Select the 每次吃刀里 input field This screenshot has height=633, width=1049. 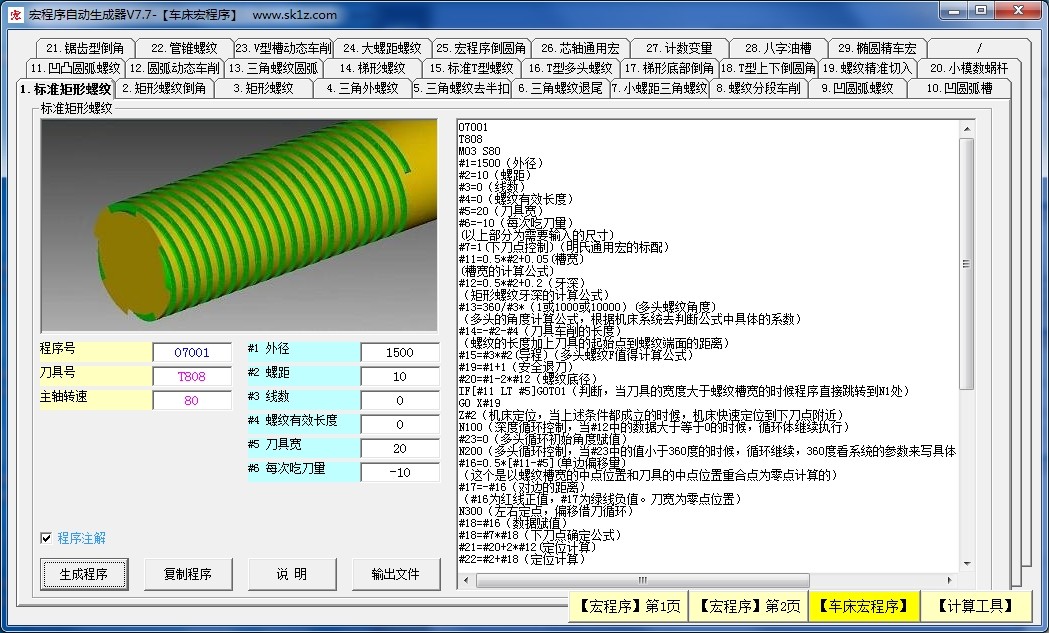[x=400, y=473]
